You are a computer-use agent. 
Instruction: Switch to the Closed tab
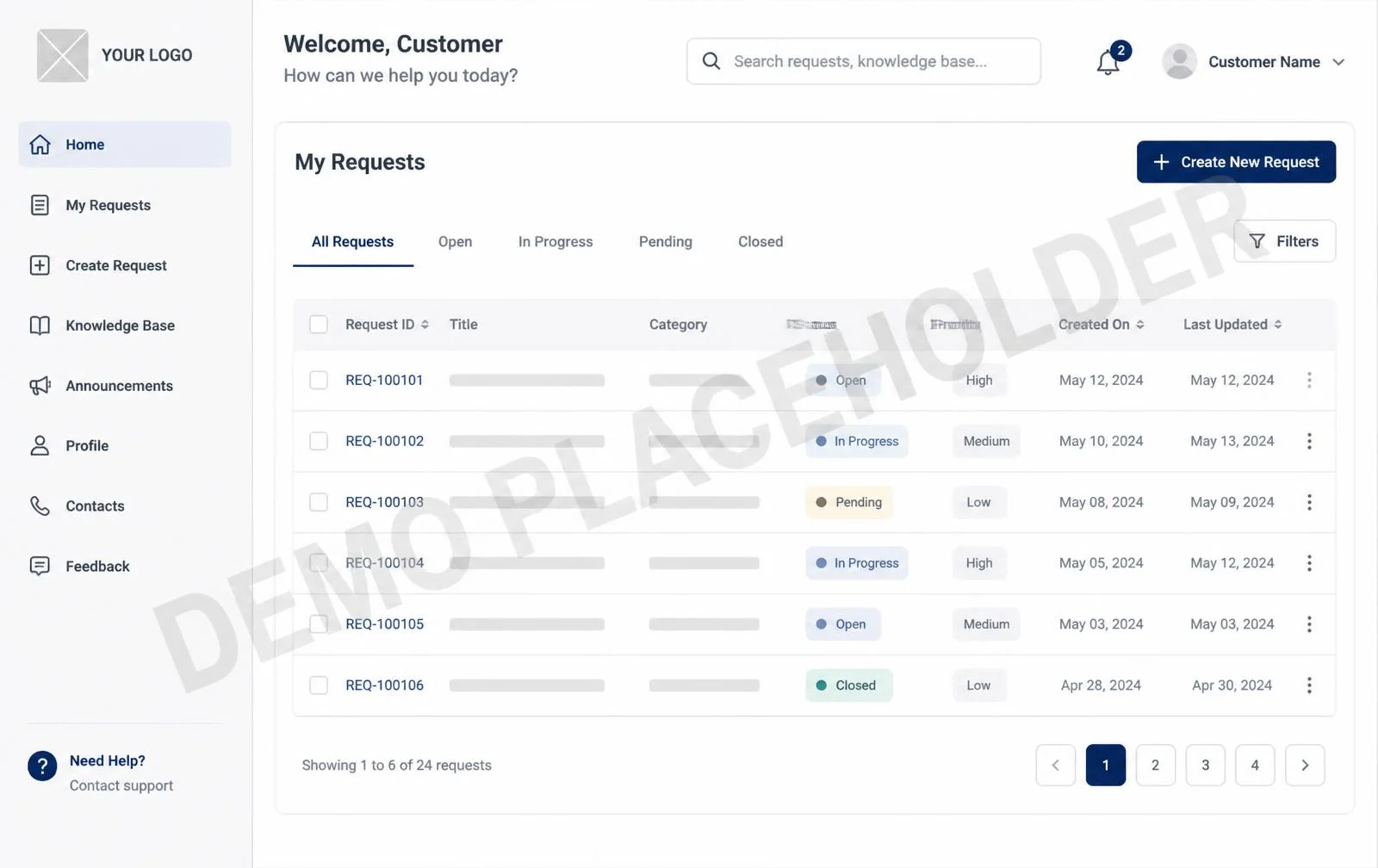[760, 242]
